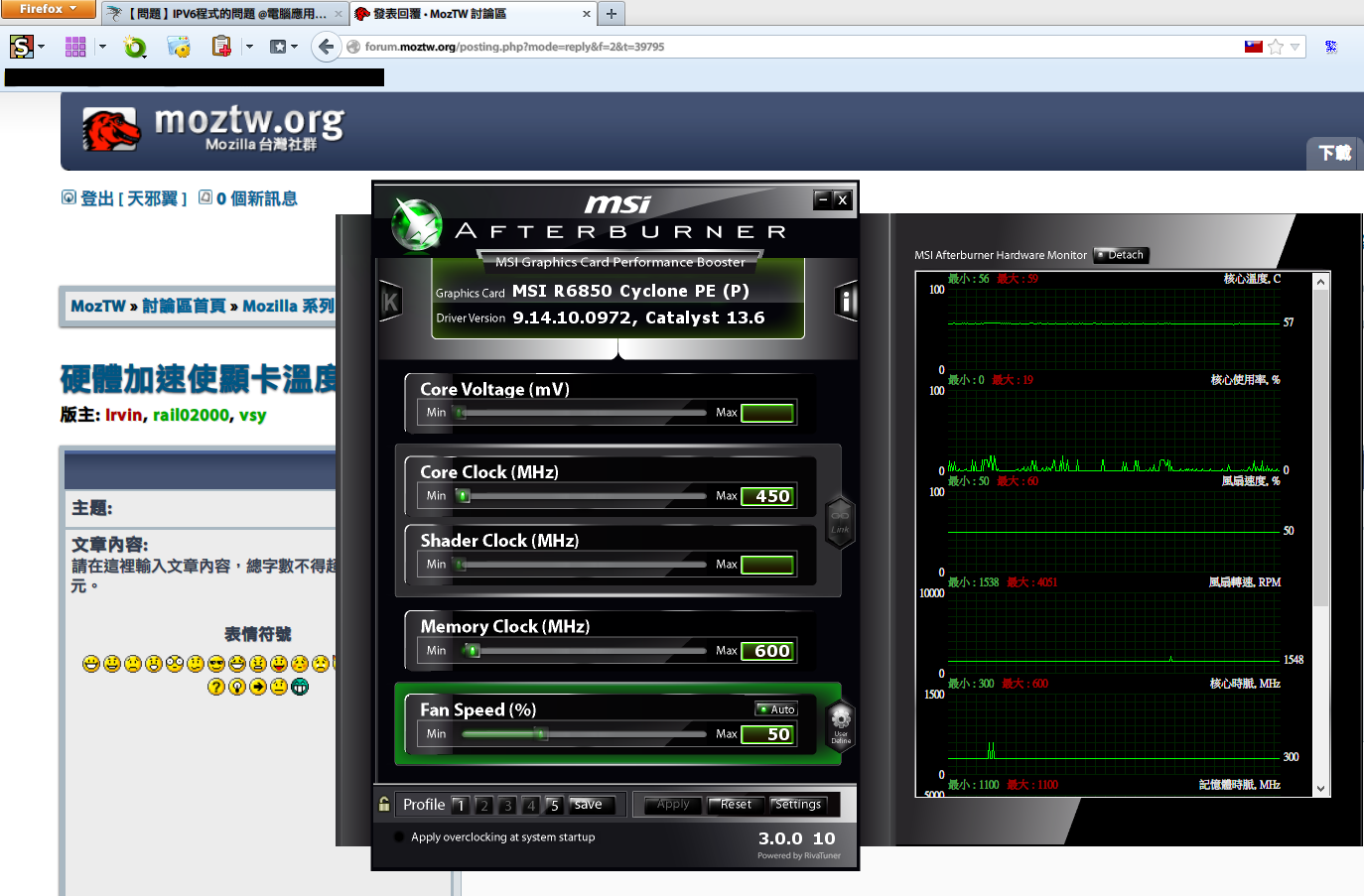Toggle the fan speed Auto button
Image resolution: width=1364 pixels, height=896 pixels.
776,709
